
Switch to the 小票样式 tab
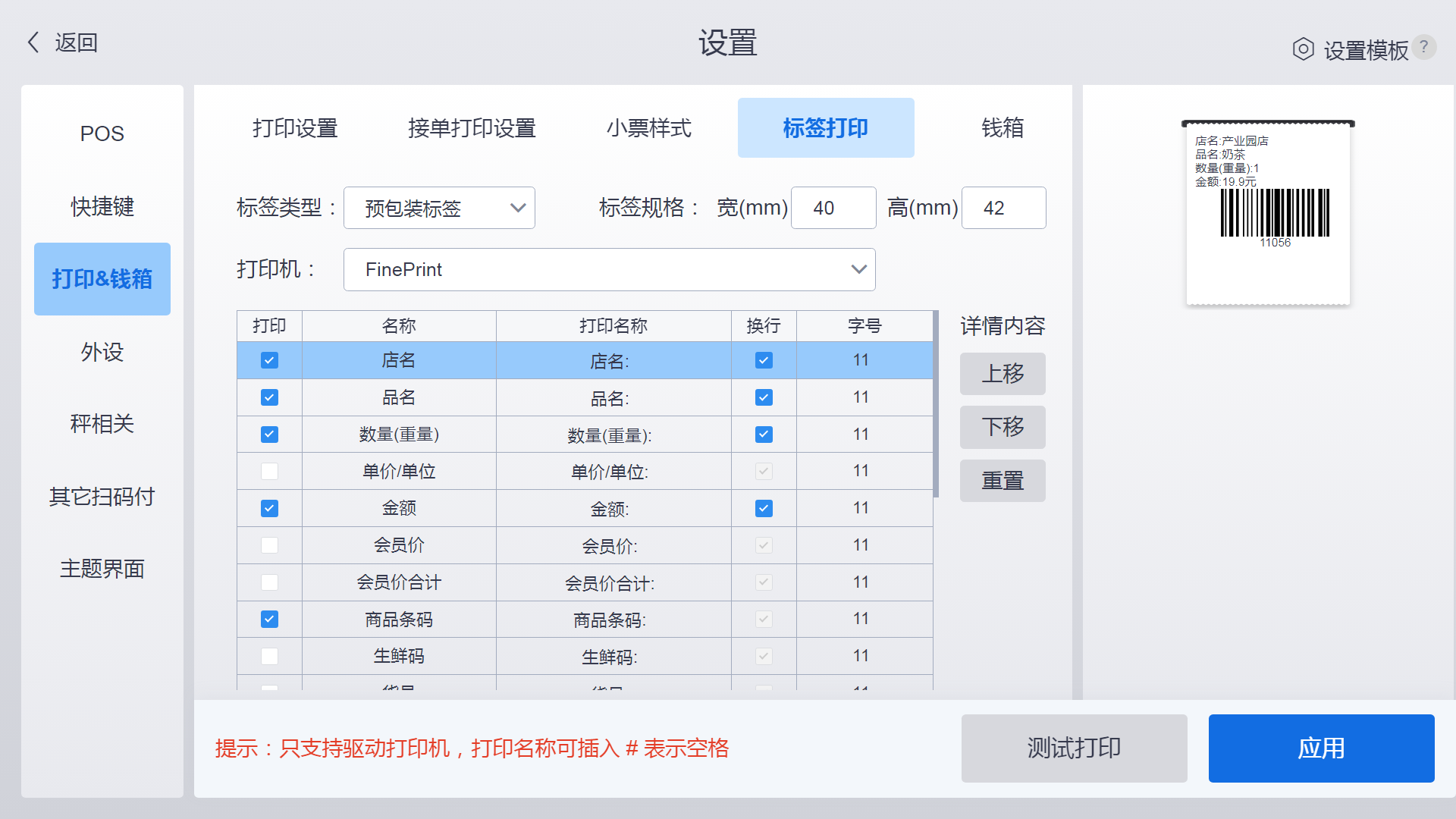coord(648,128)
